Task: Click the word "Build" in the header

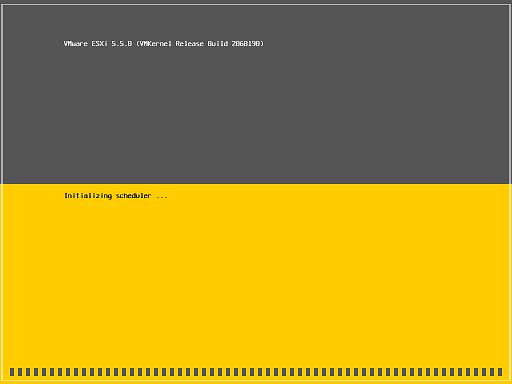Action: coord(217,44)
